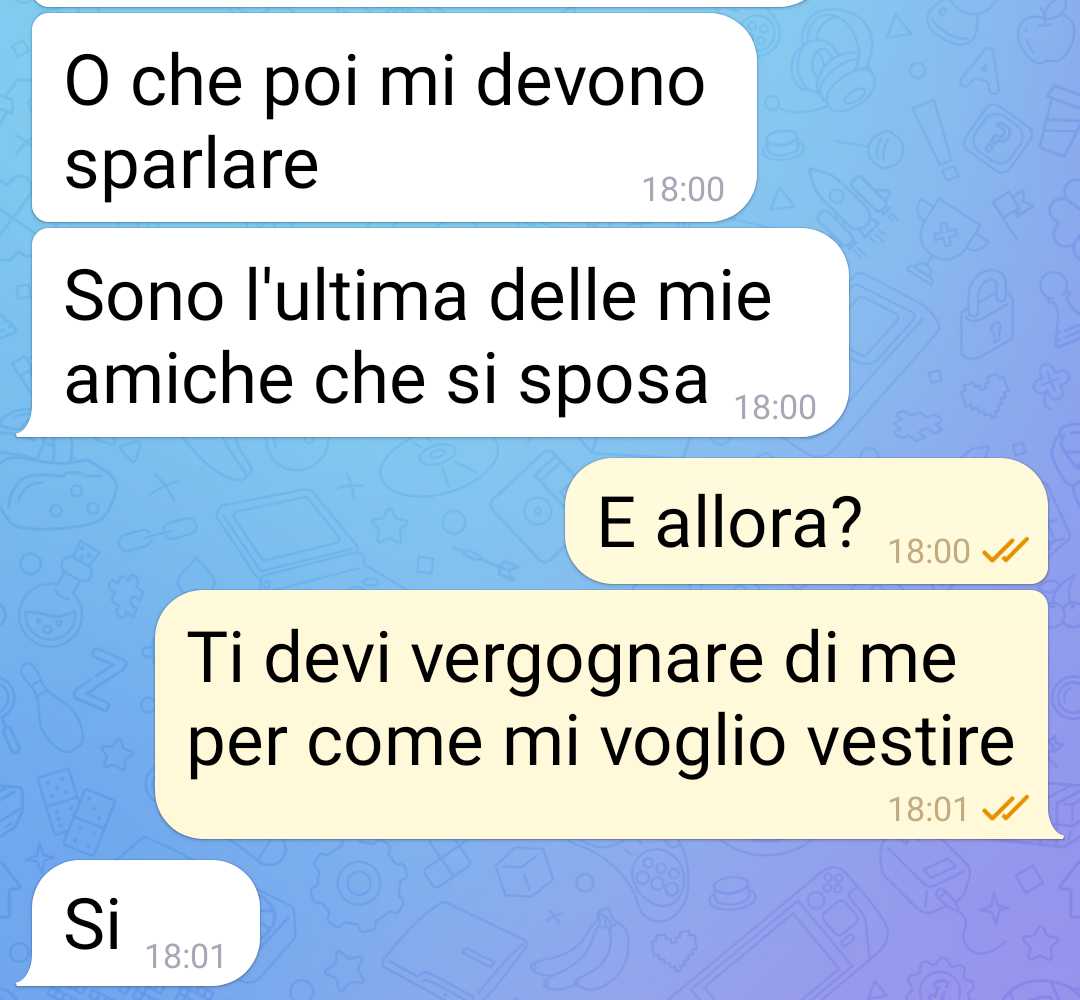Click the 18:00 timestamp on the "sparlare" message
The height and width of the screenshot is (1000, 1080).
coord(683,189)
